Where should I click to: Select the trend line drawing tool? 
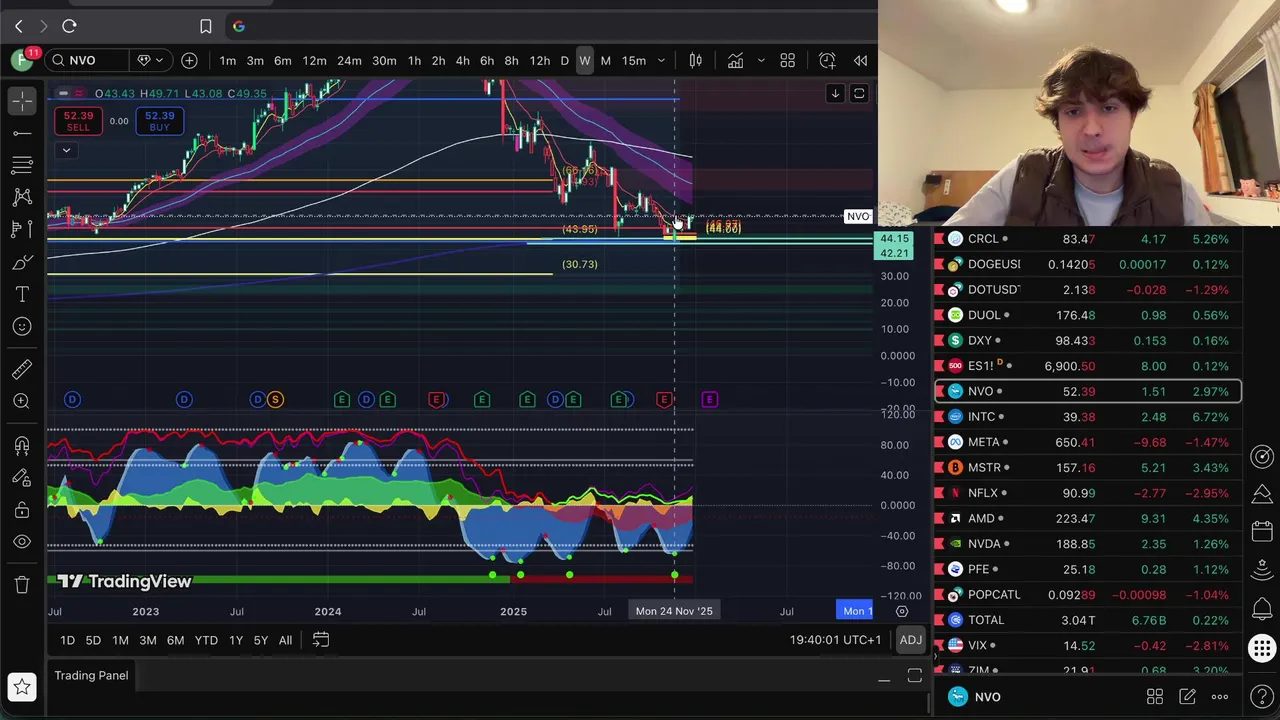click(x=22, y=133)
